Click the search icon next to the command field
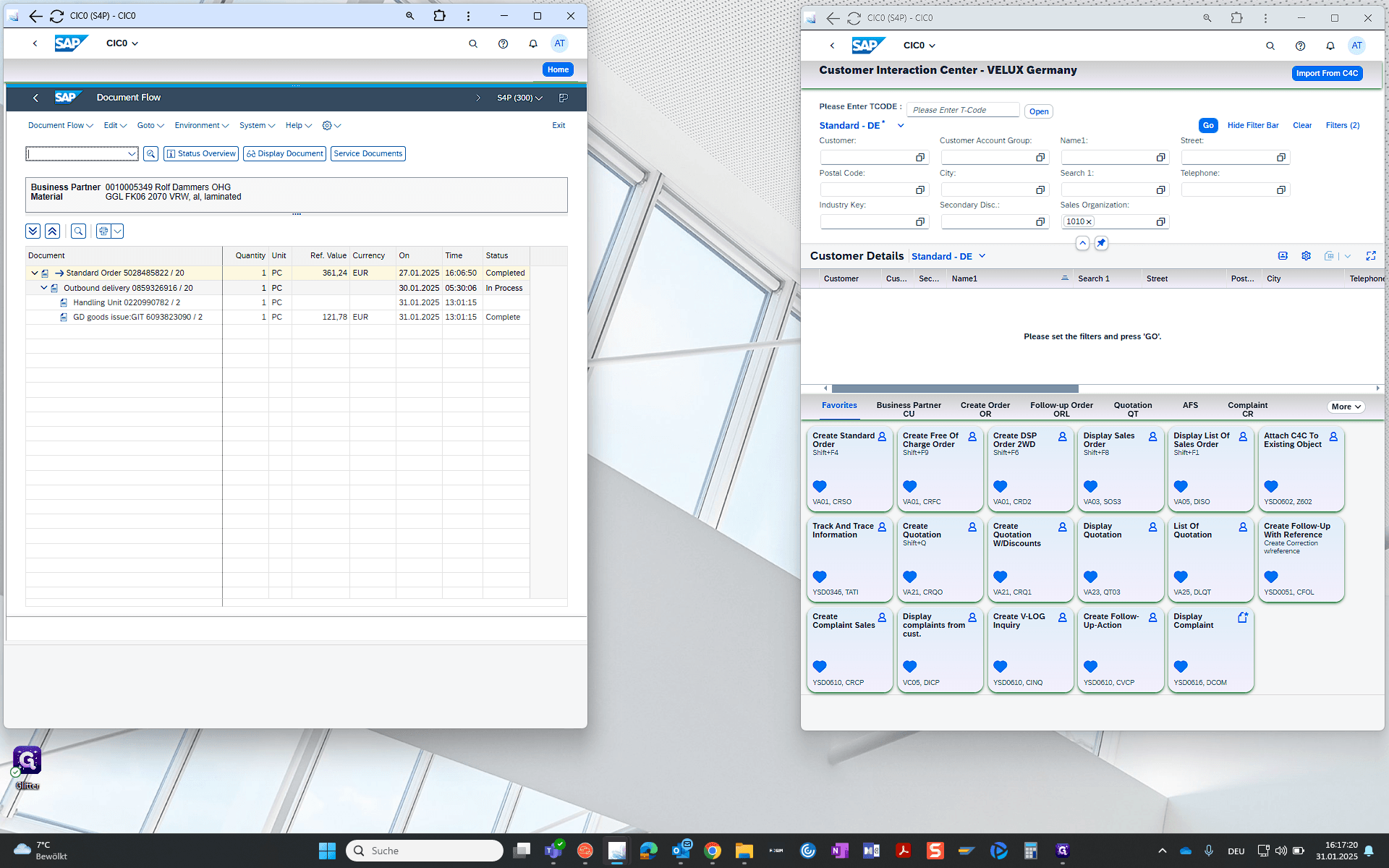 (151, 153)
